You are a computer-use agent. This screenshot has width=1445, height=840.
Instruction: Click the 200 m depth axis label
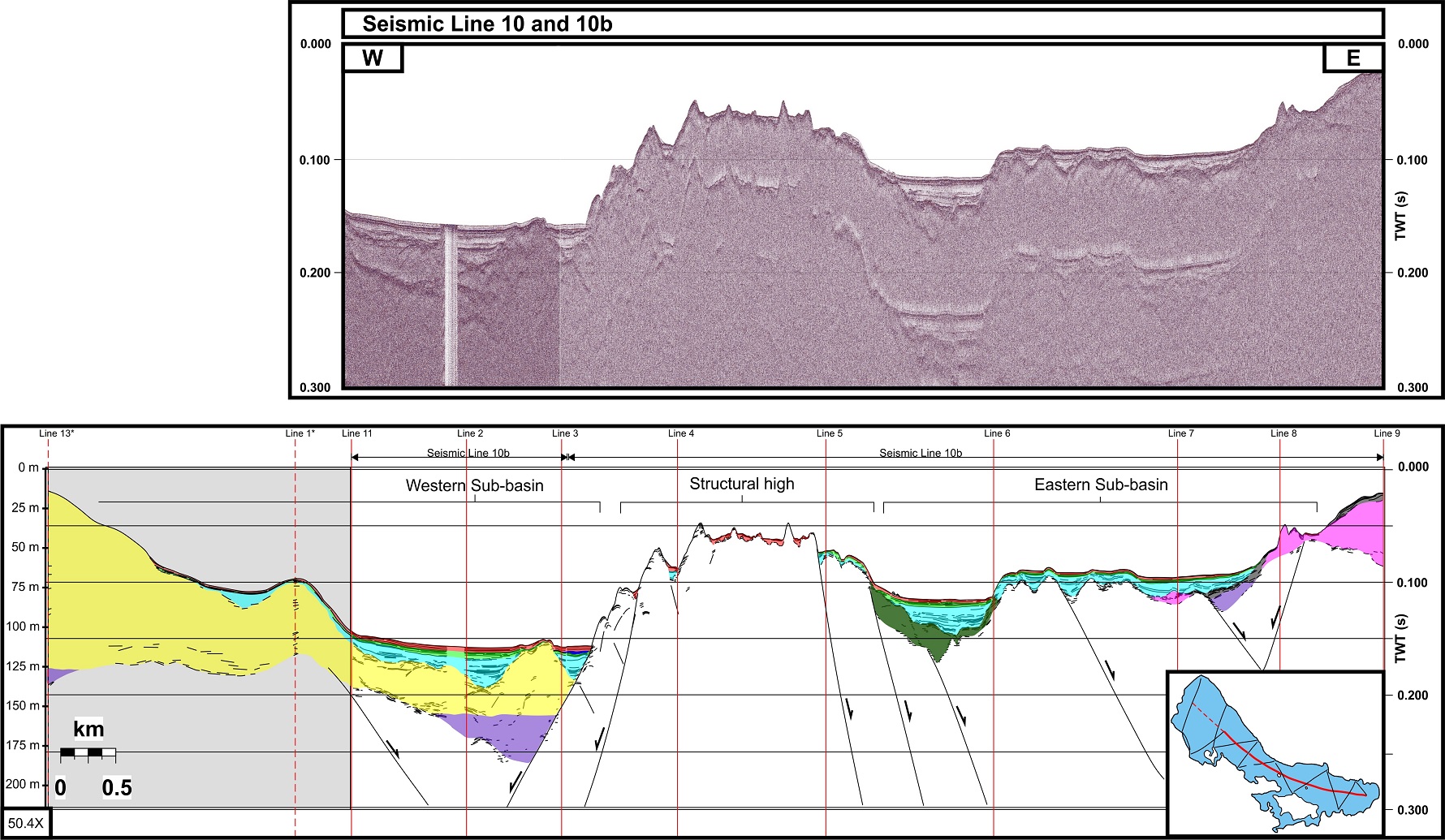pos(23,784)
